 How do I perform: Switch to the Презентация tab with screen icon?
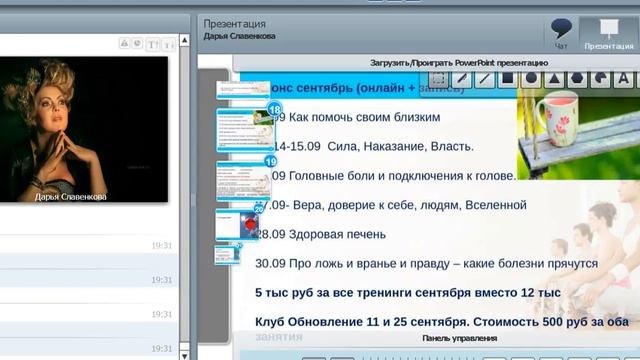pos(609,34)
